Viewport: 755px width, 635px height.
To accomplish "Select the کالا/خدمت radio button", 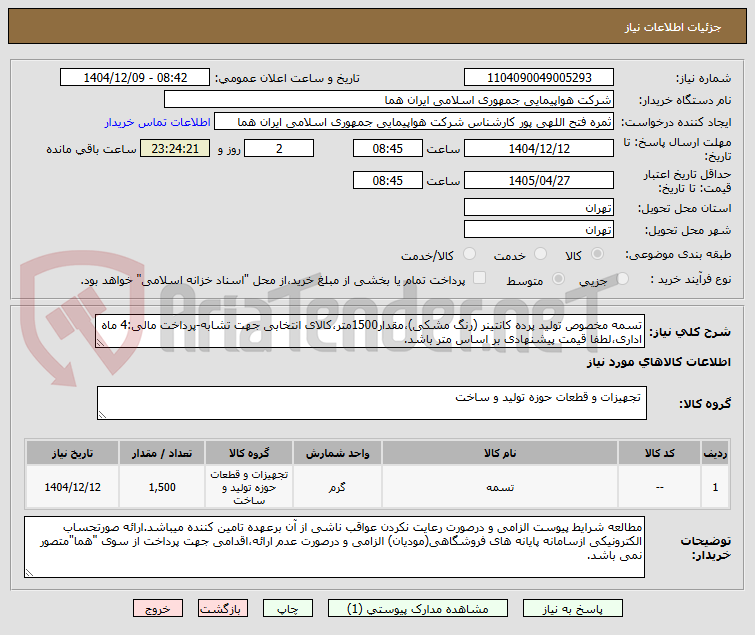I will [469, 254].
